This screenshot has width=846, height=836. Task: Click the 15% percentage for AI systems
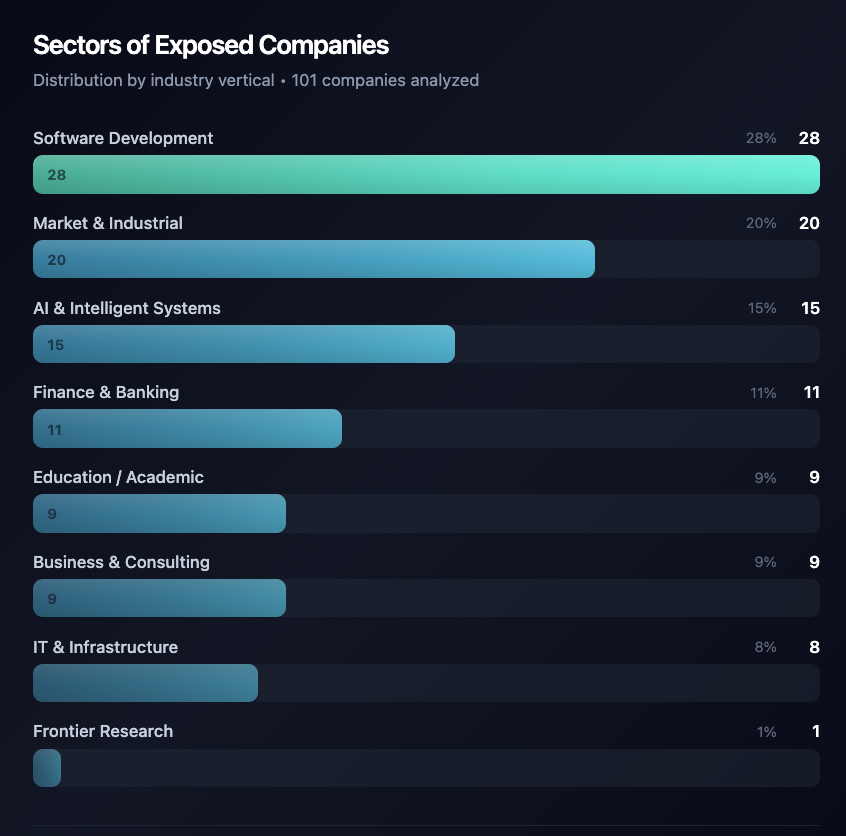point(762,308)
